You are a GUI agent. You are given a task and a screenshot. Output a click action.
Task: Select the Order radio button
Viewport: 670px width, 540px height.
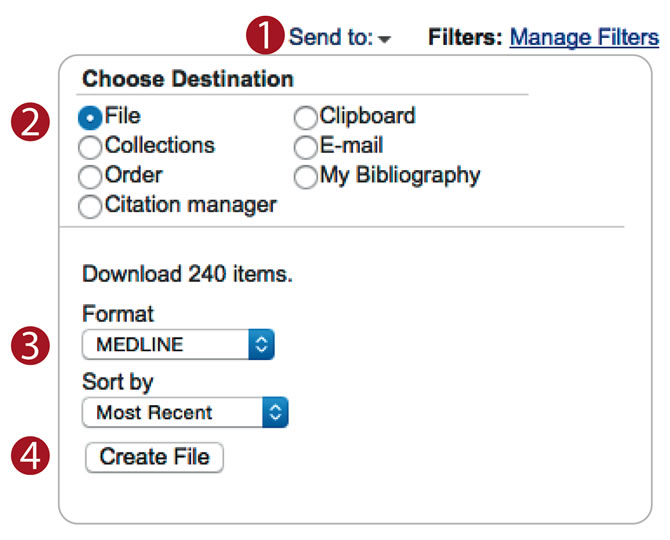(90, 176)
